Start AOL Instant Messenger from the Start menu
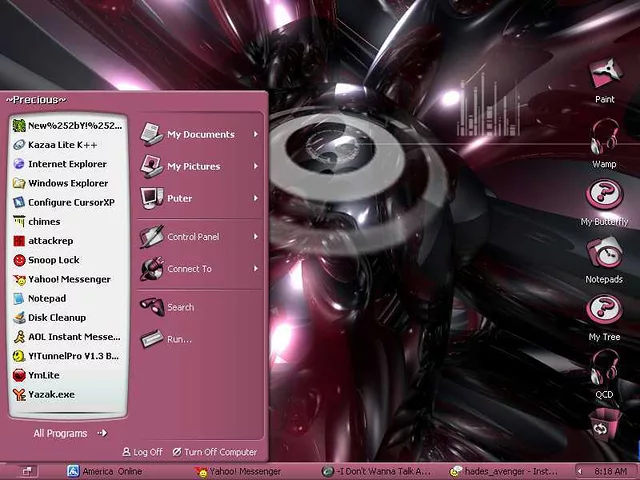Image resolution: width=640 pixels, height=480 pixels. pos(72,337)
